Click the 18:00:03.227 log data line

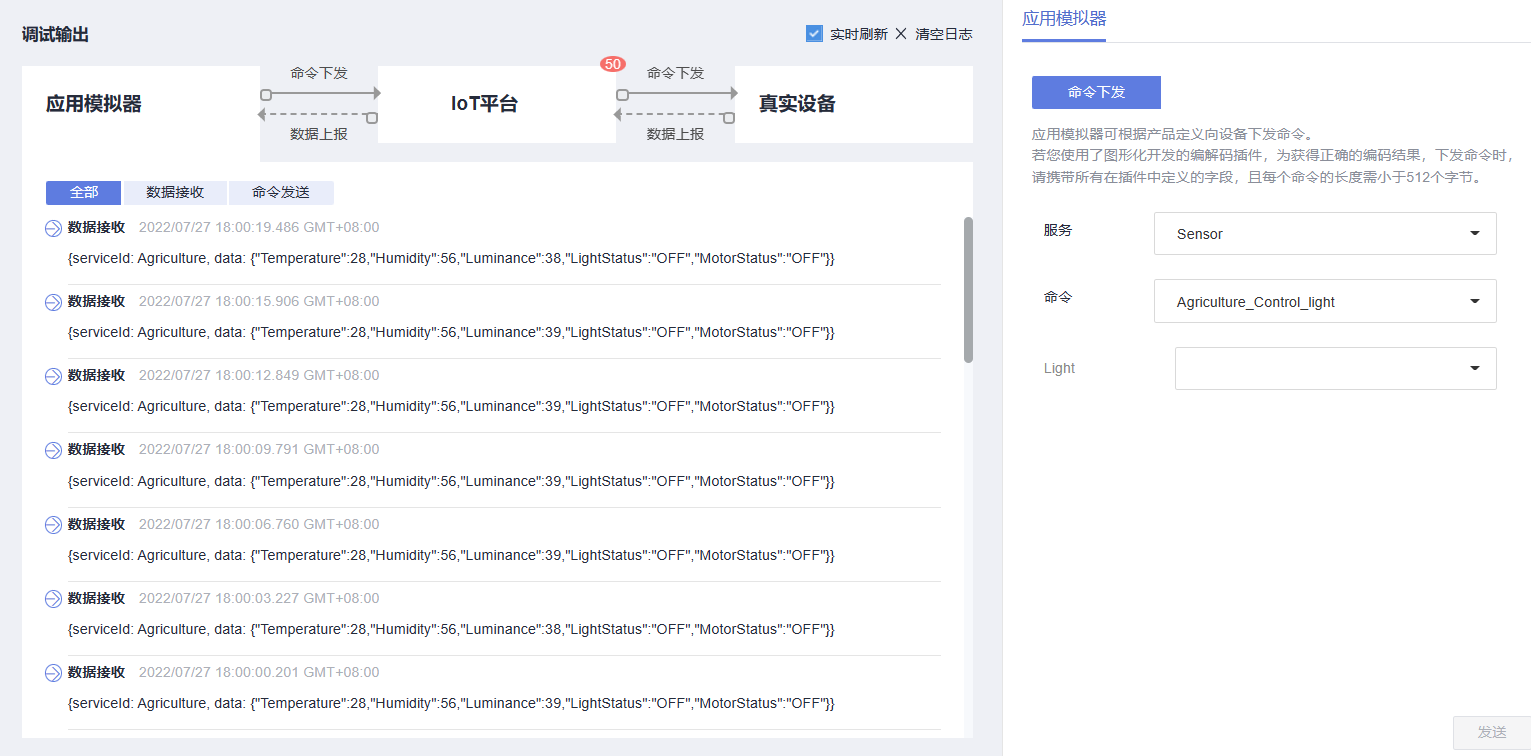click(451, 629)
